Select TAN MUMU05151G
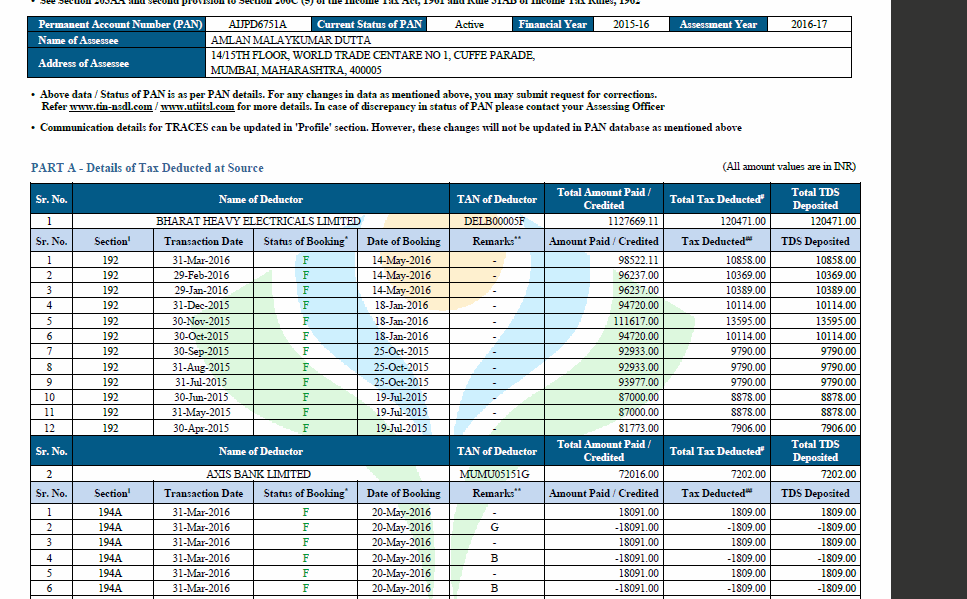 495,474
